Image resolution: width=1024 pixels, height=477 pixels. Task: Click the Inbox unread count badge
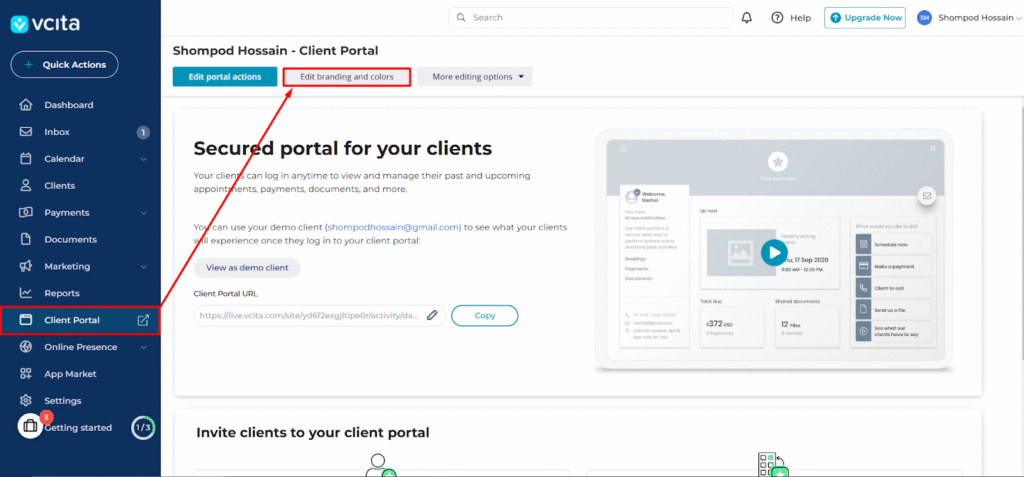point(143,132)
